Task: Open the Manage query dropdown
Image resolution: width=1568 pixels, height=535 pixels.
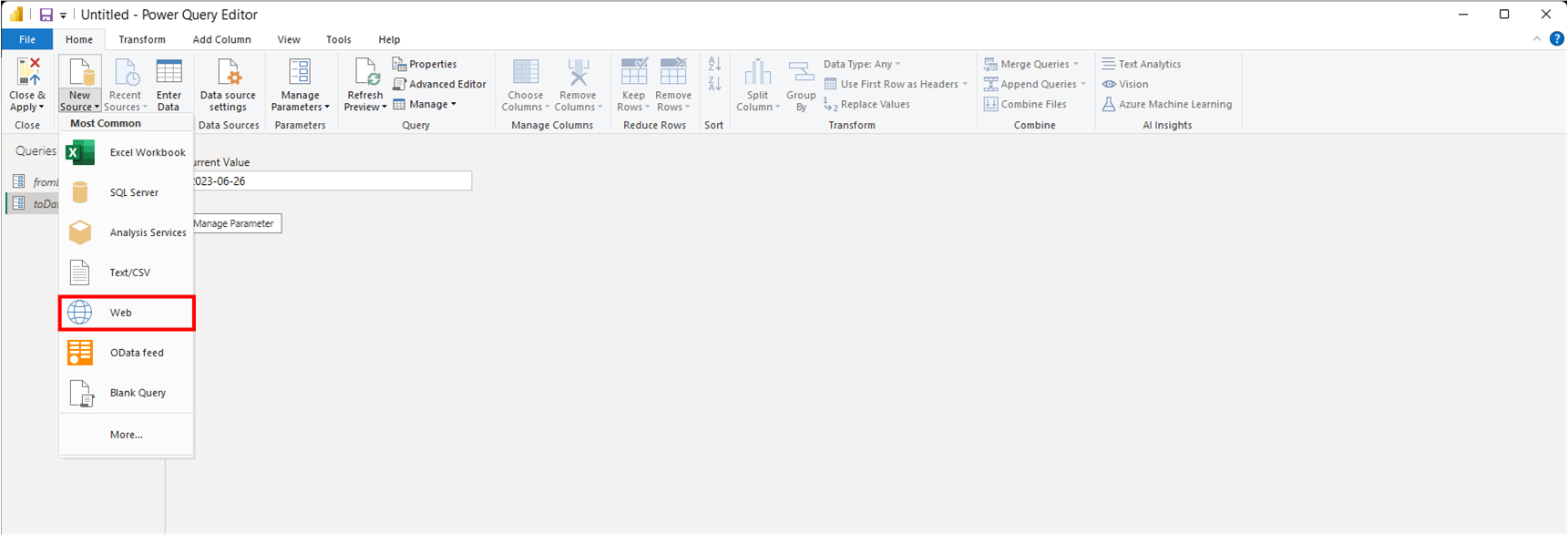Action: pyautogui.click(x=425, y=104)
